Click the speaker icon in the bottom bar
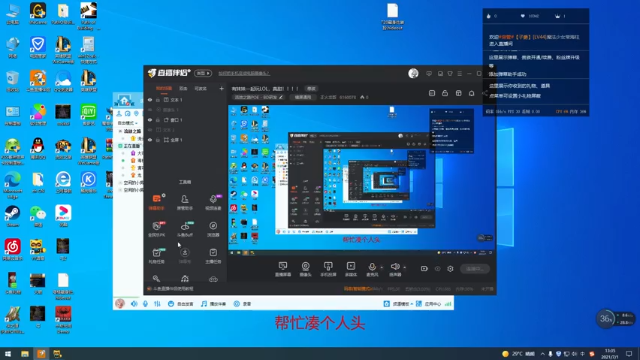The image size is (640, 360). [x=395, y=267]
